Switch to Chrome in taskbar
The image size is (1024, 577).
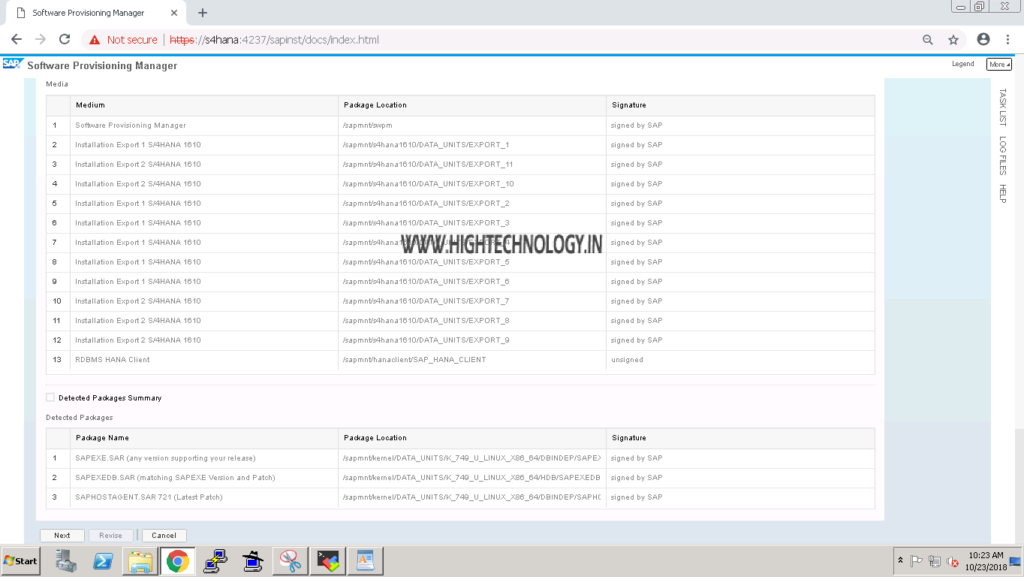click(x=178, y=561)
